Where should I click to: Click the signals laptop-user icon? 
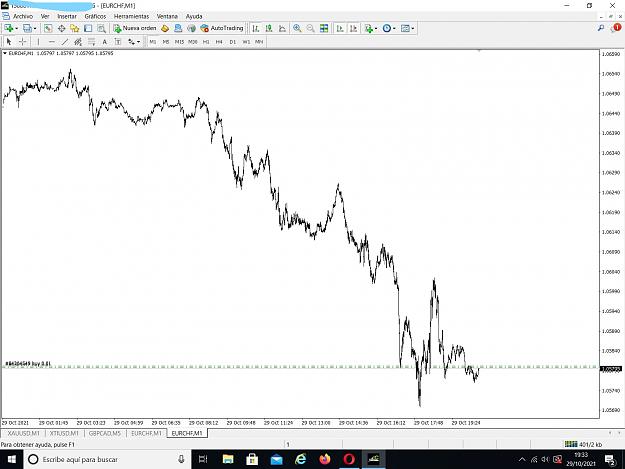178,28
